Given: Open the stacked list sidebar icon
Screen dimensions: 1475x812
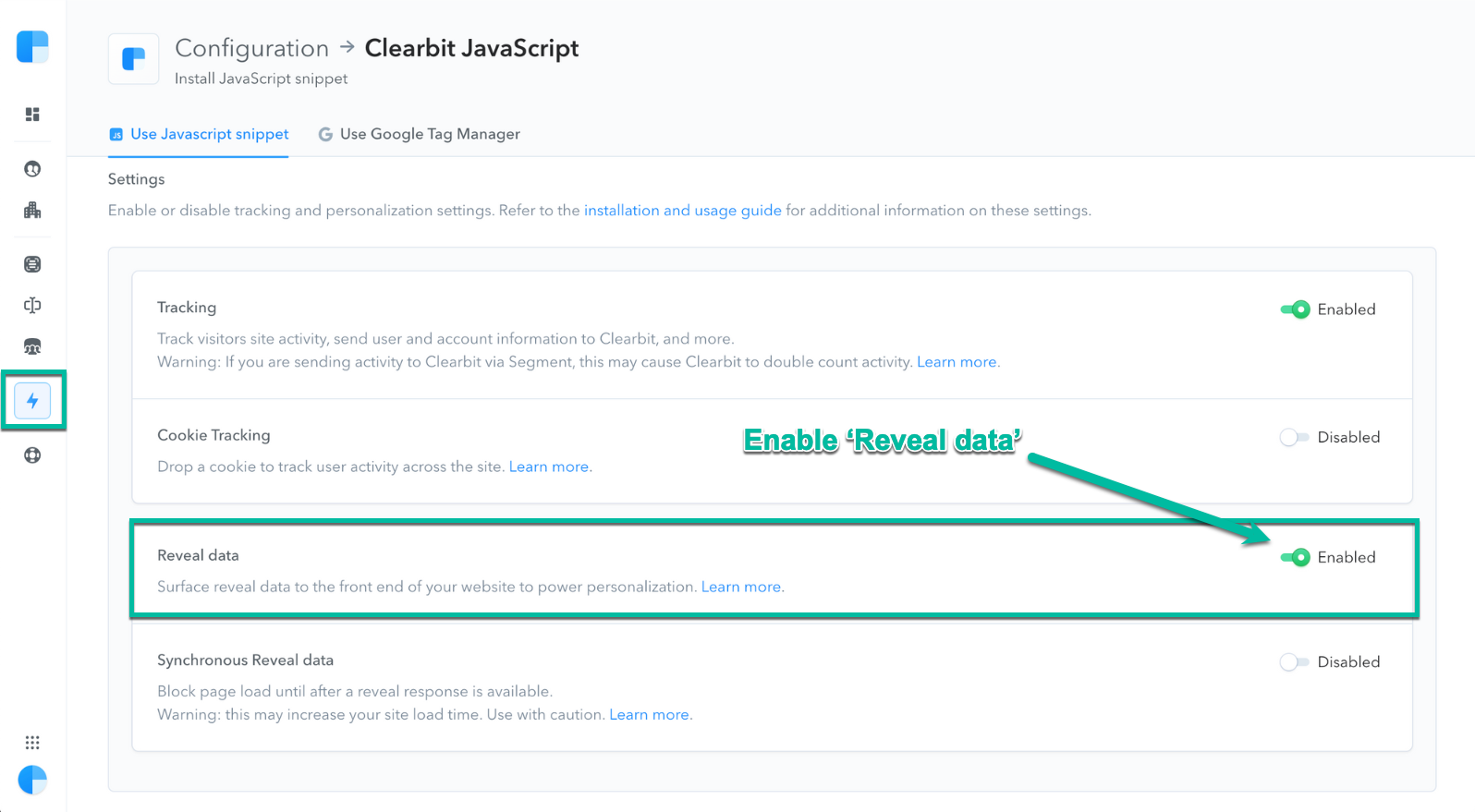Looking at the screenshot, I should (32, 264).
